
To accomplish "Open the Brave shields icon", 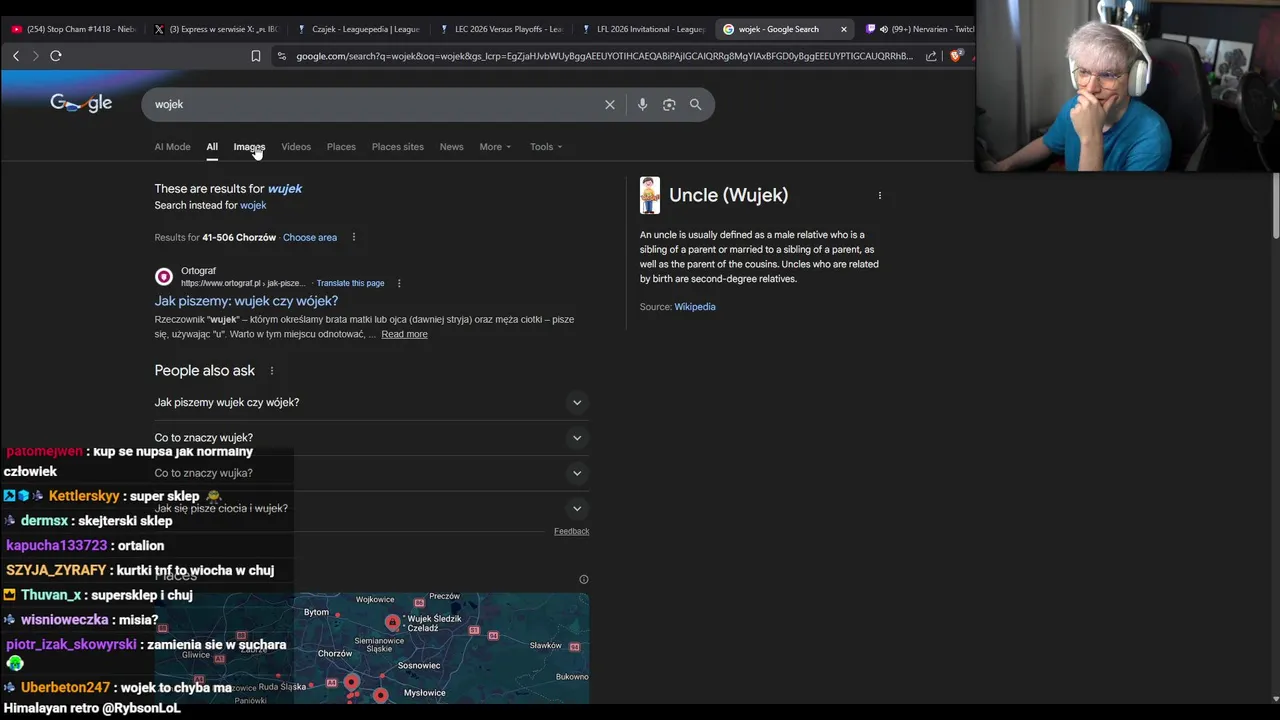I will click(955, 56).
